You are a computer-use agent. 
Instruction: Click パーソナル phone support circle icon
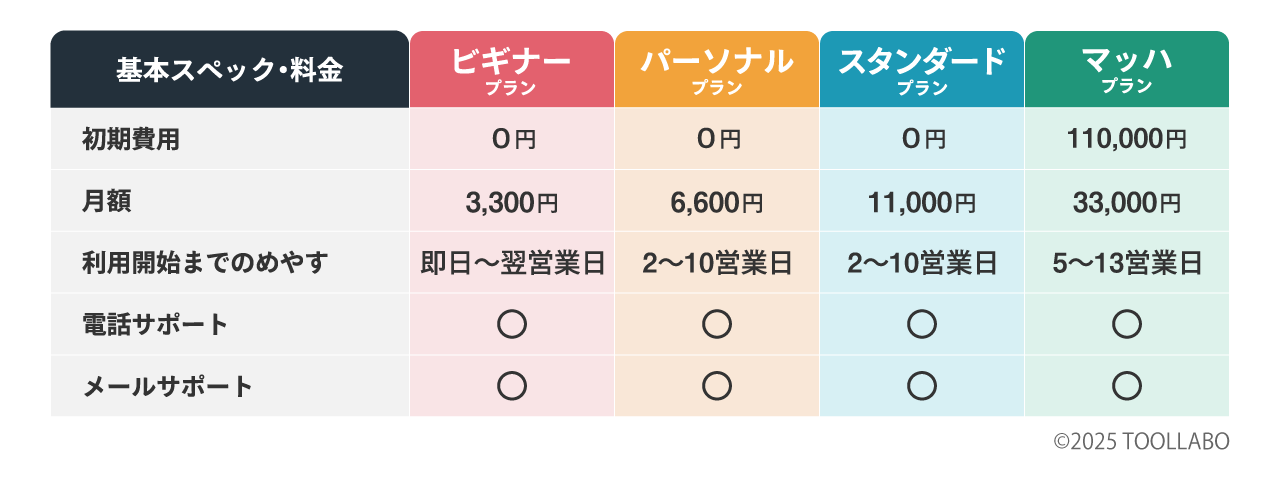click(717, 324)
